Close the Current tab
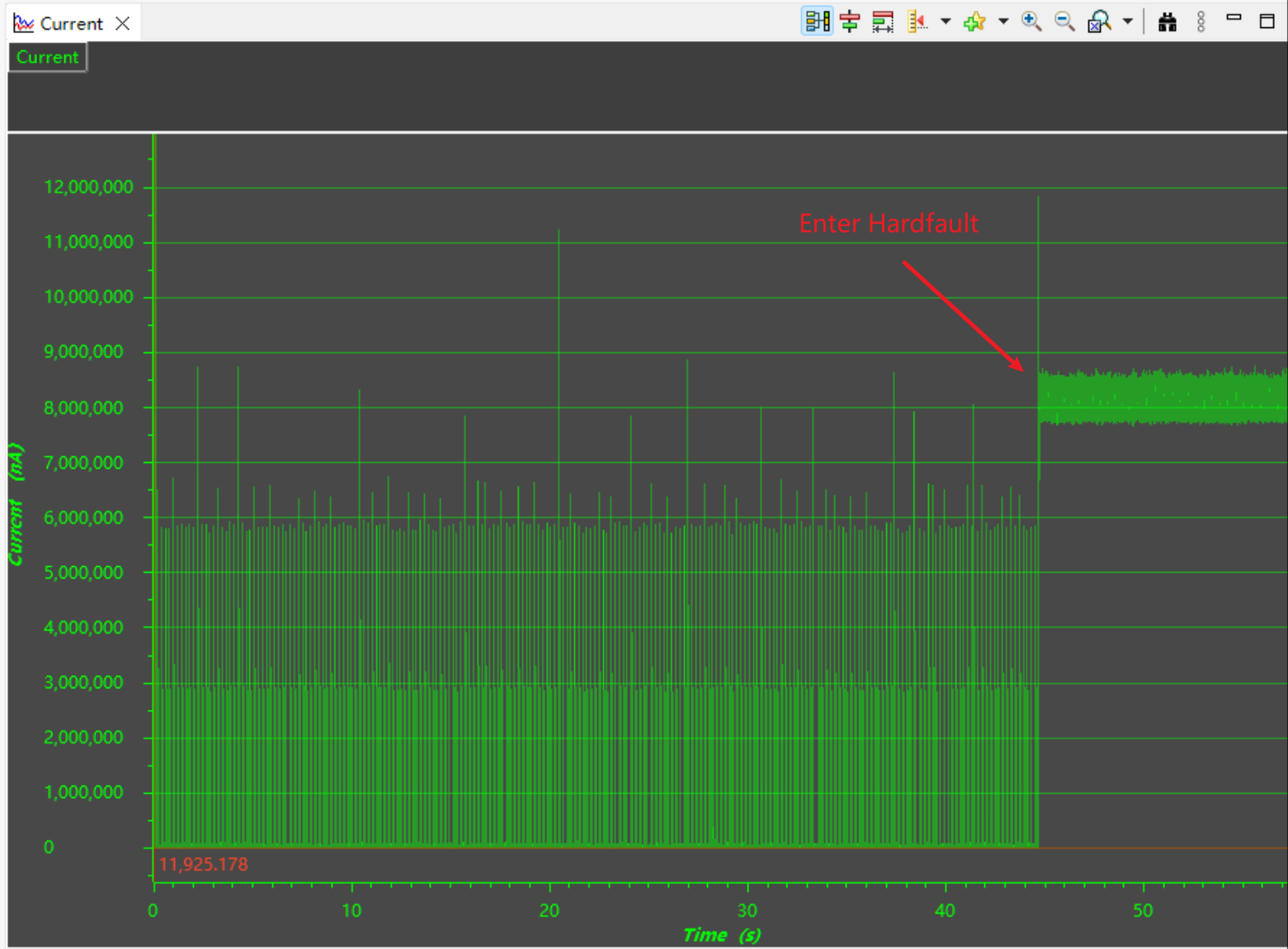 (x=123, y=23)
